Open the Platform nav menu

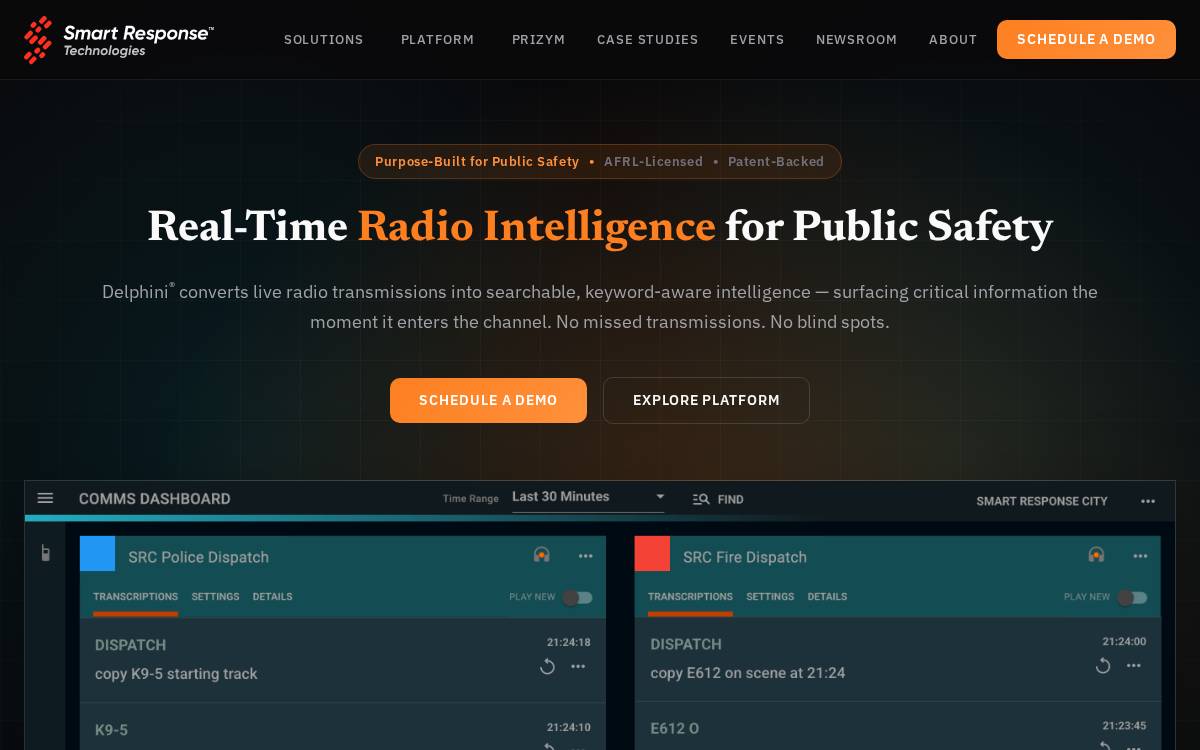pos(438,40)
